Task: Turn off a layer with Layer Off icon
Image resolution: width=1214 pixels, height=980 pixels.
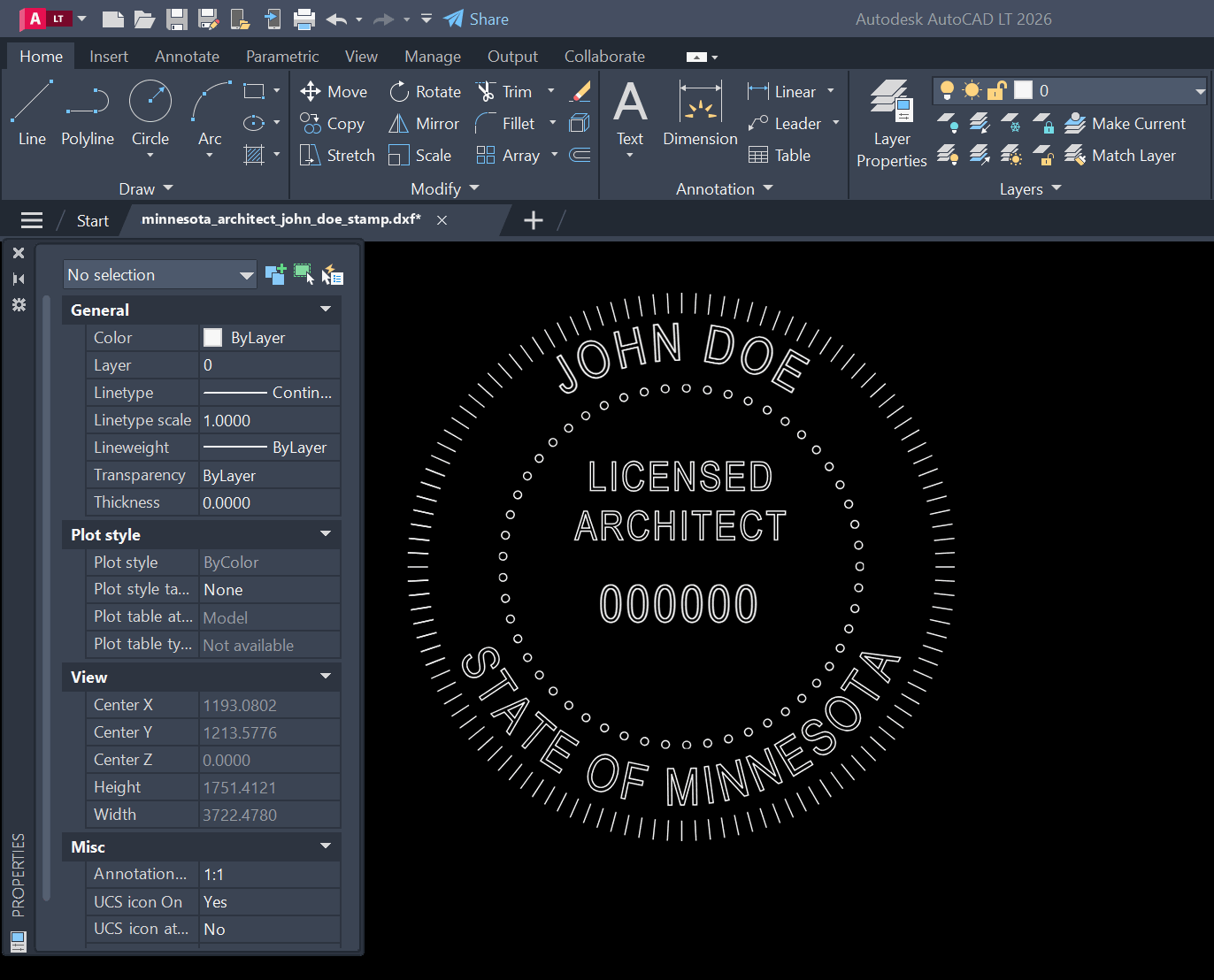Action: click(x=948, y=123)
